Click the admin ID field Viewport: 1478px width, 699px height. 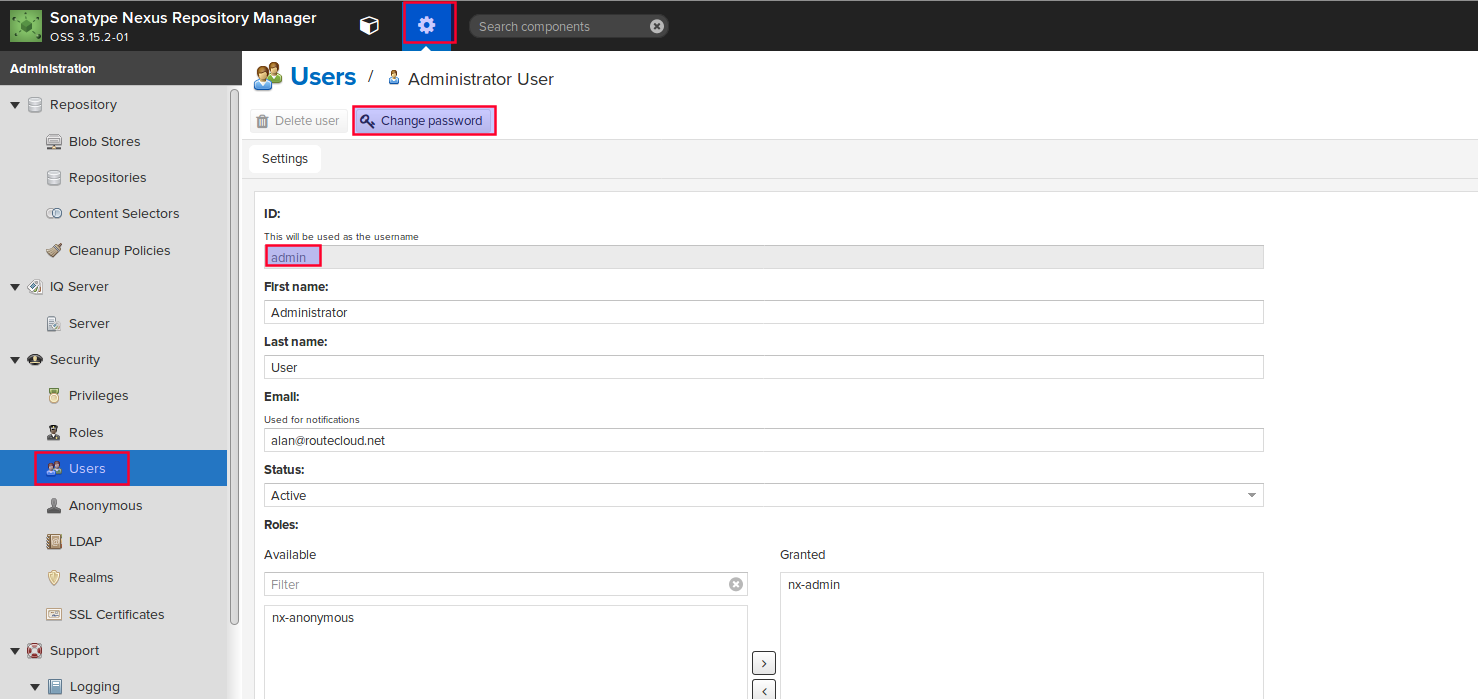(x=764, y=257)
